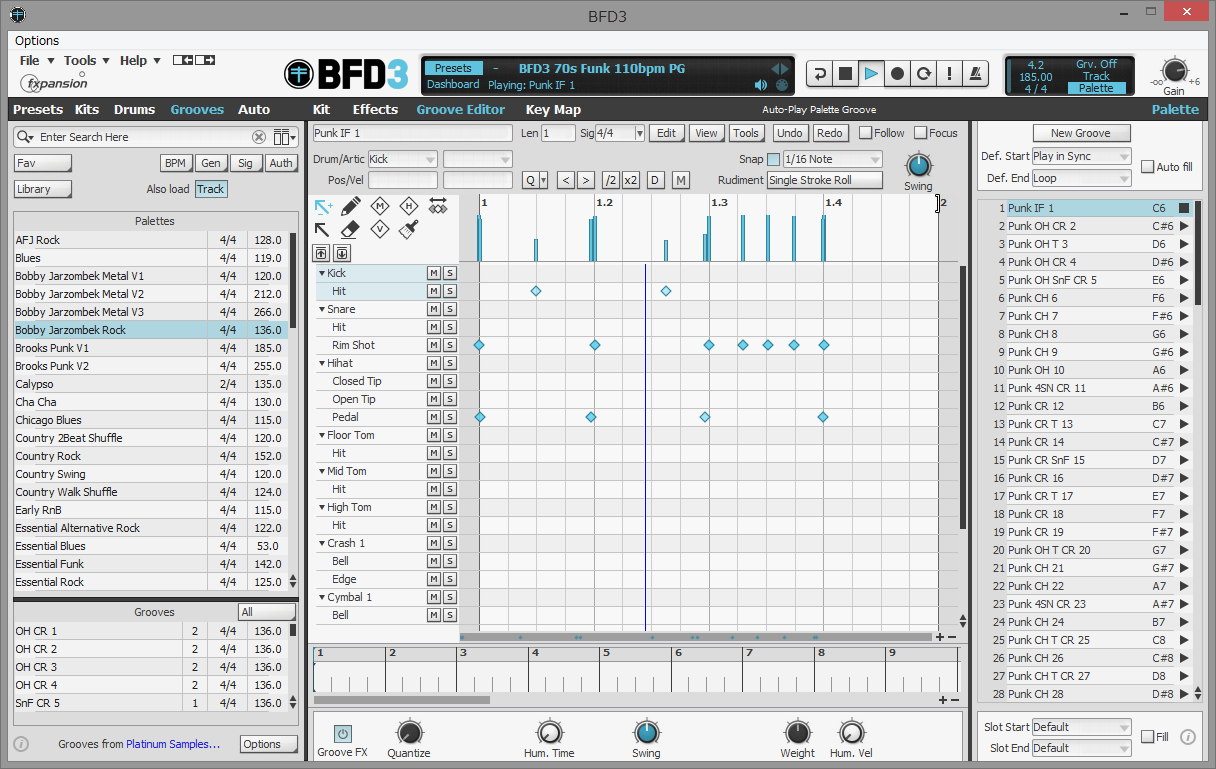Solo the Kick track
Viewport: 1216px width, 769px height.
pyautogui.click(x=450, y=273)
